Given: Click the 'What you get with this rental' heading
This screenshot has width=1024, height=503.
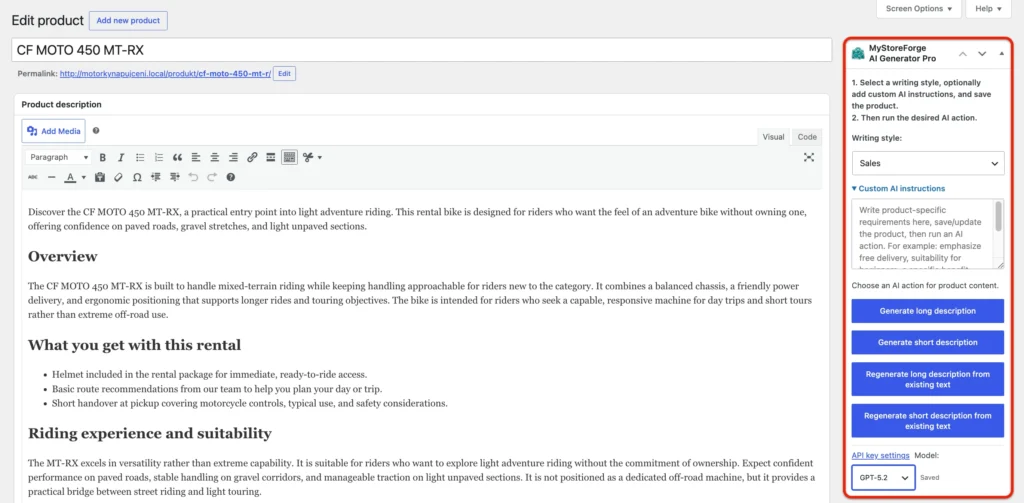Looking at the screenshot, I should pos(135,345).
